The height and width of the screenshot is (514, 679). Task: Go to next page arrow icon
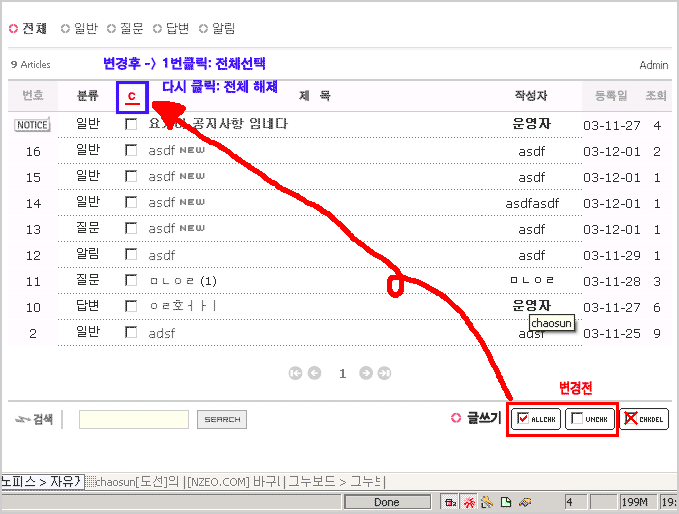(366, 373)
